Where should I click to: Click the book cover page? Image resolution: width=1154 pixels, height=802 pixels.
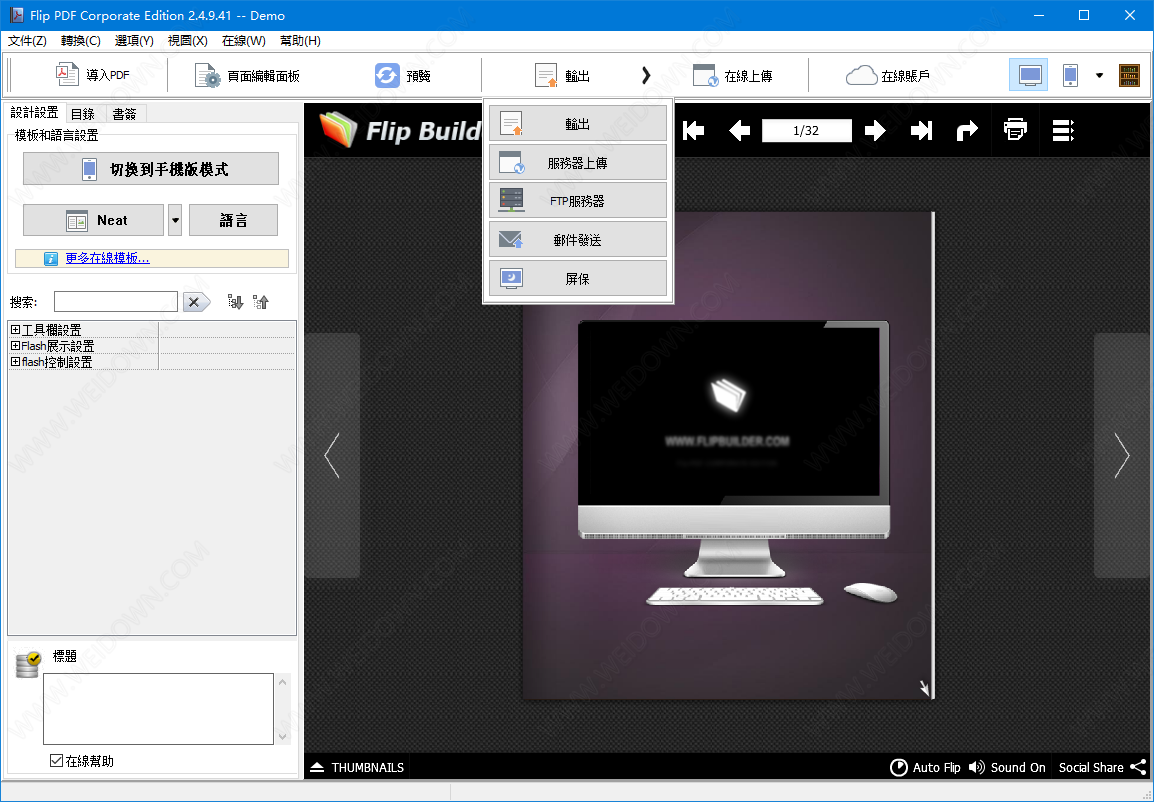tap(727, 455)
